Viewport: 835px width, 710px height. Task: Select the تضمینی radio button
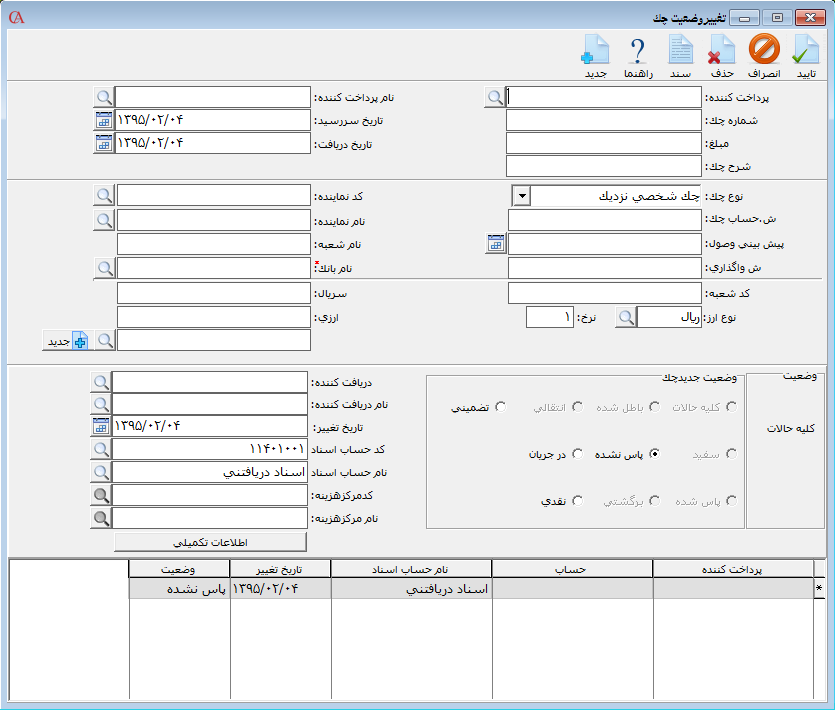pyautogui.click(x=500, y=407)
